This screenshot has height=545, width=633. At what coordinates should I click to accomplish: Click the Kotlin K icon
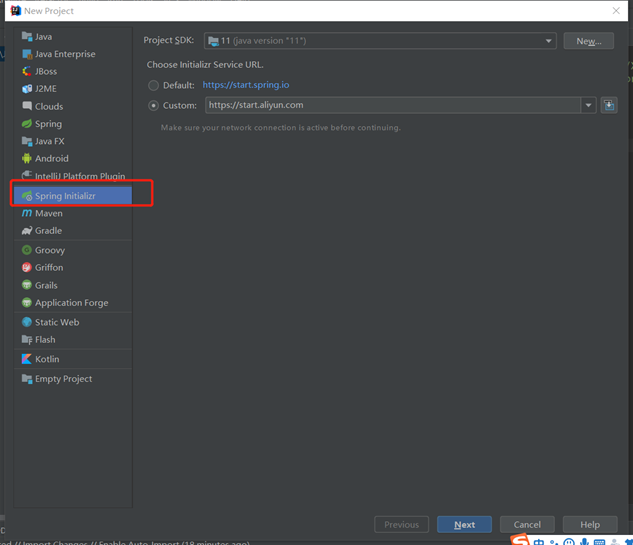coord(27,359)
